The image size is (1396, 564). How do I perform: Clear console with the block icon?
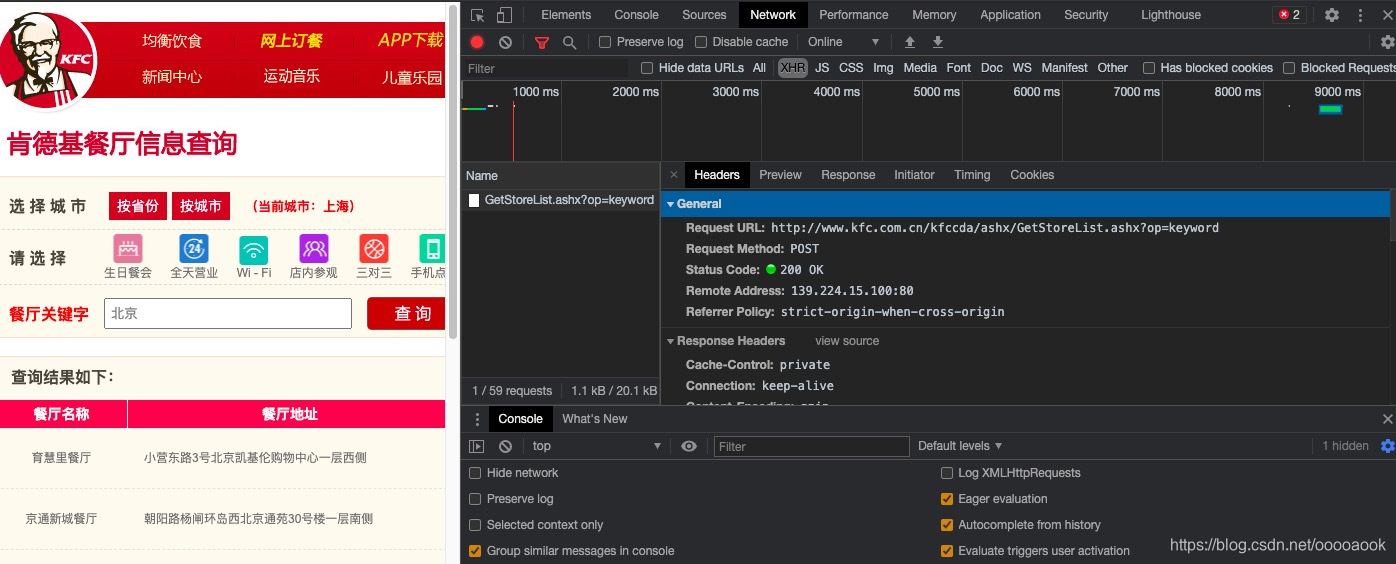506,446
